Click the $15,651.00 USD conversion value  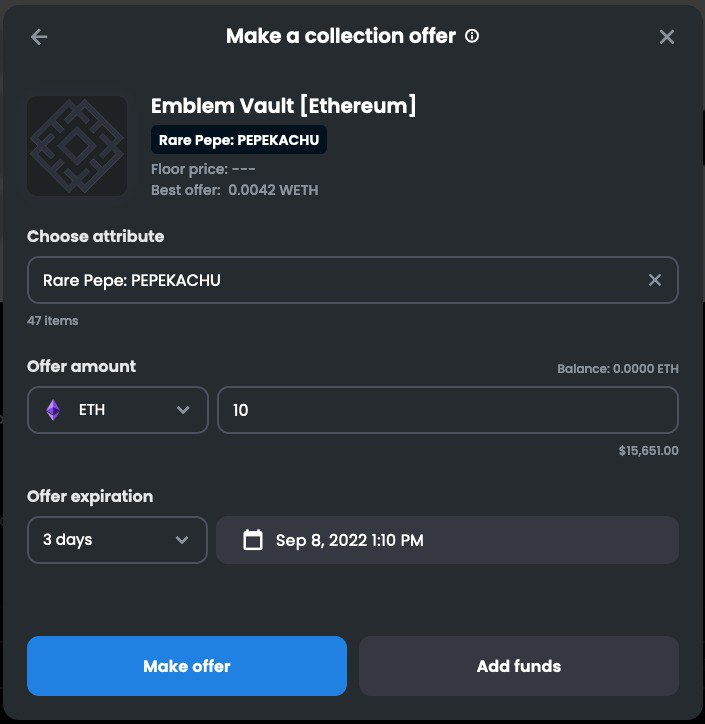[649, 451]
